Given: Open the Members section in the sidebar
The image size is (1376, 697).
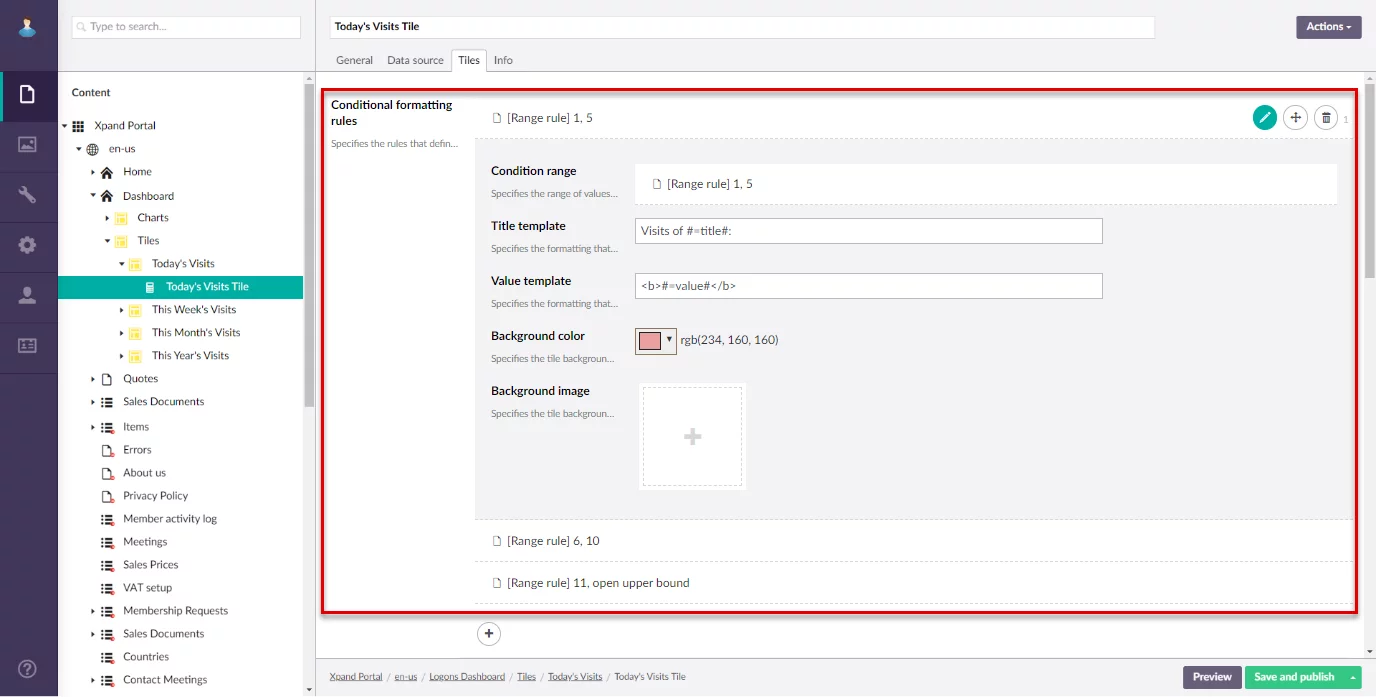Looking at the screenshot, I should (x=28, y=295).
